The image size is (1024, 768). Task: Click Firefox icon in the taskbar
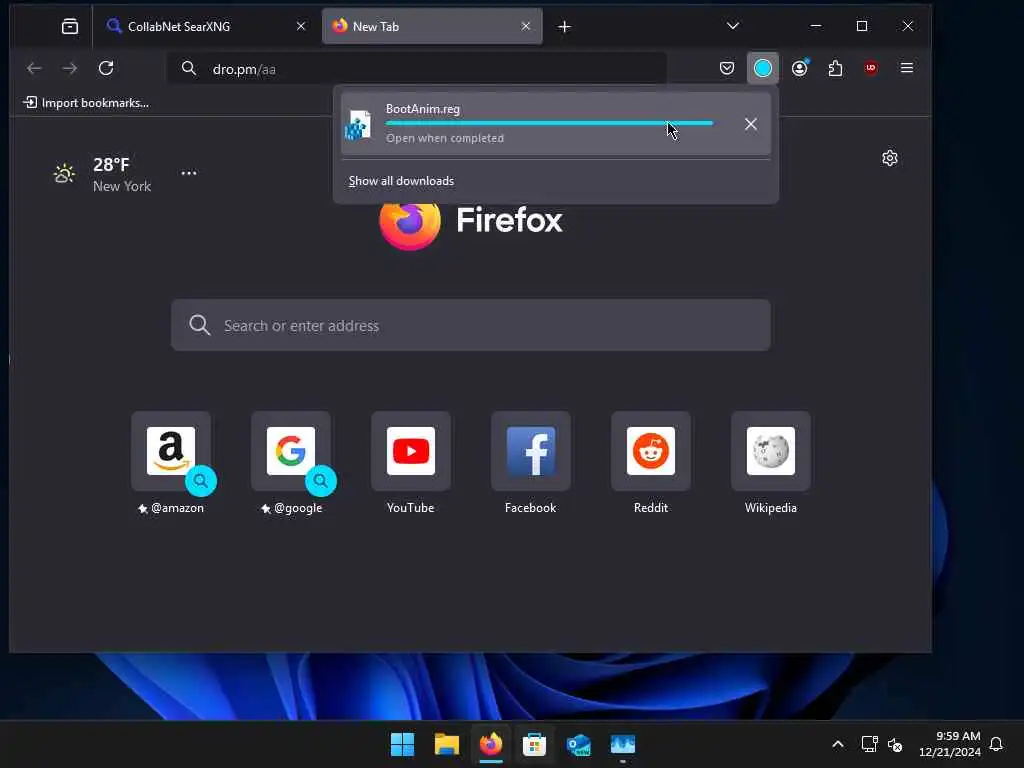pyautogui.click(x=490, y=744)
